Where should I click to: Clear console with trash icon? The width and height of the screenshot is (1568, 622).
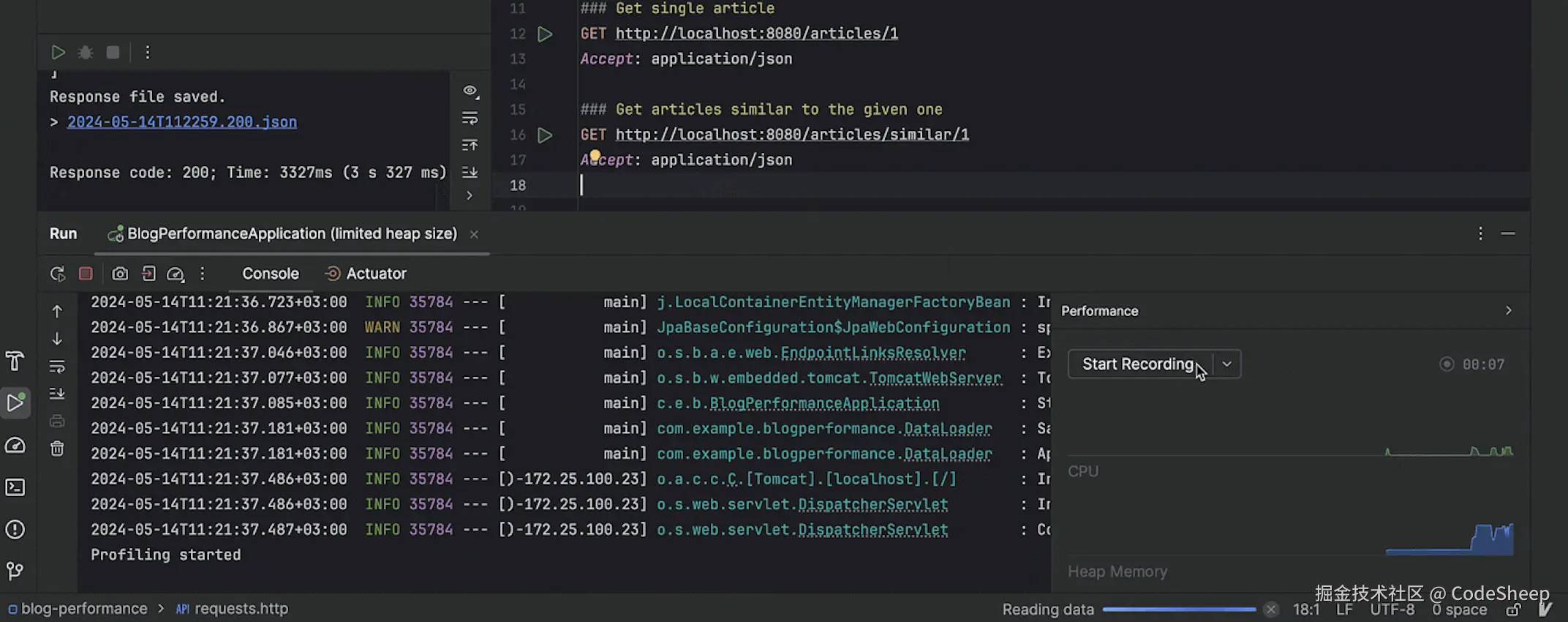[x=57, y=449]
